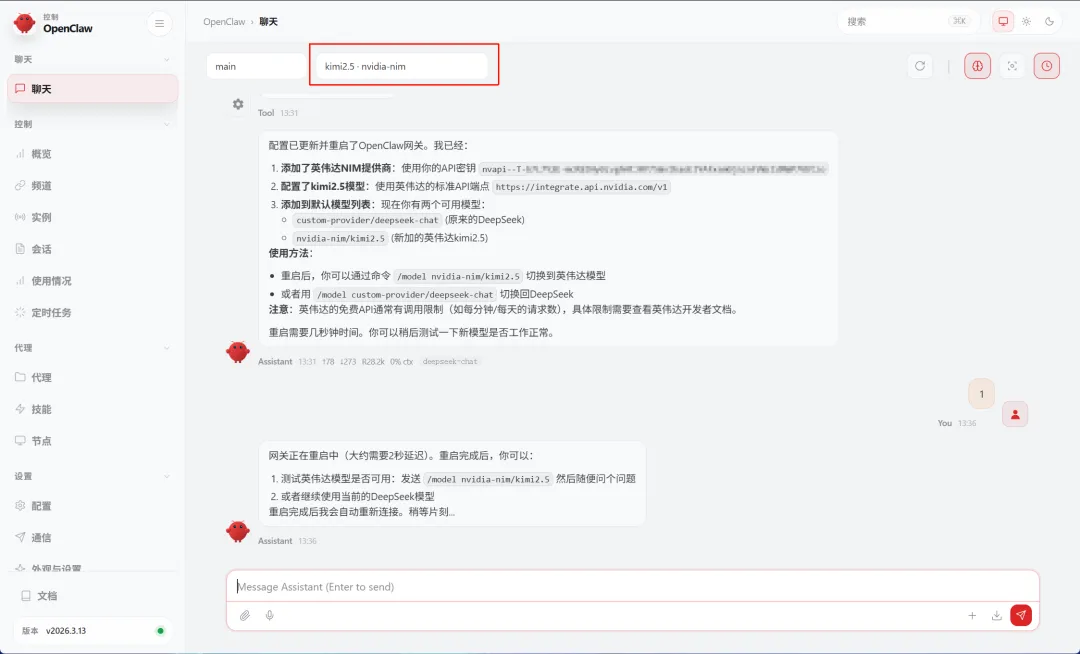Toggle the clock scheduled tasks button
This screenshot has height=654, width=1080.
click(x=1046, y=66)
